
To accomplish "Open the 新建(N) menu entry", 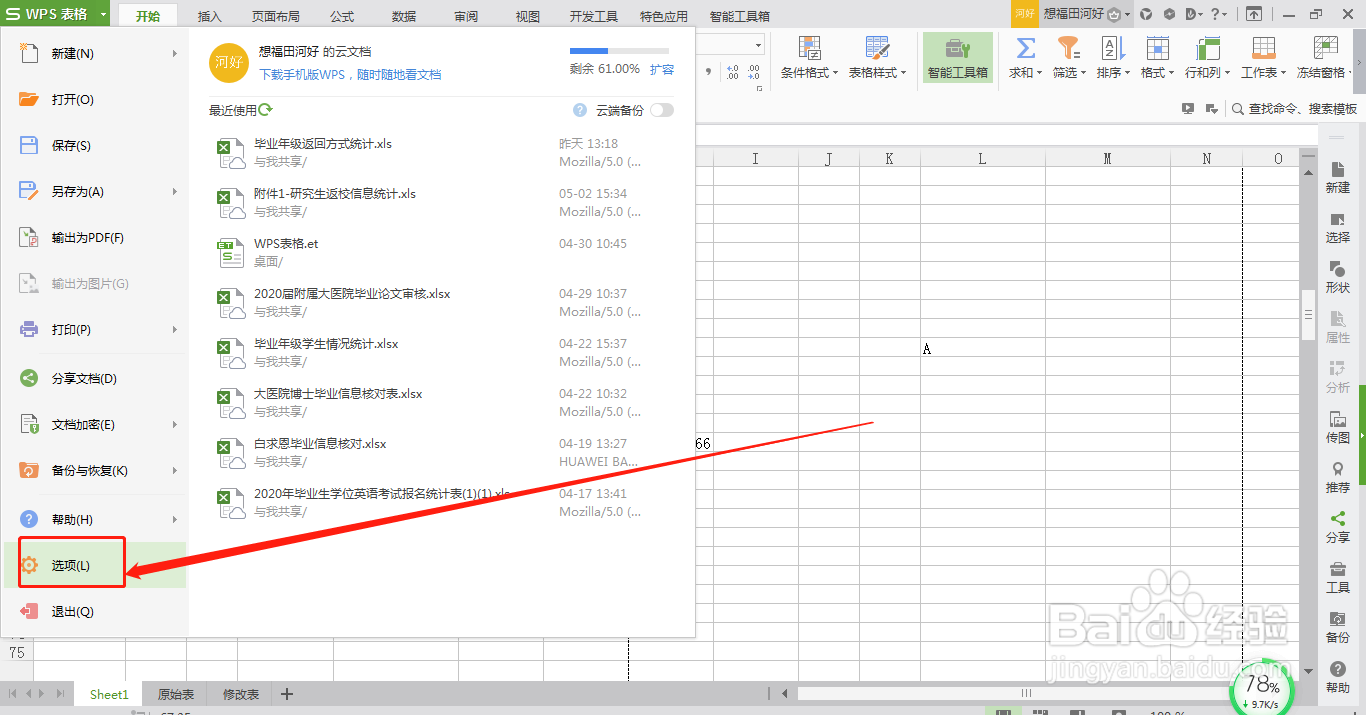I will [94, 53].
